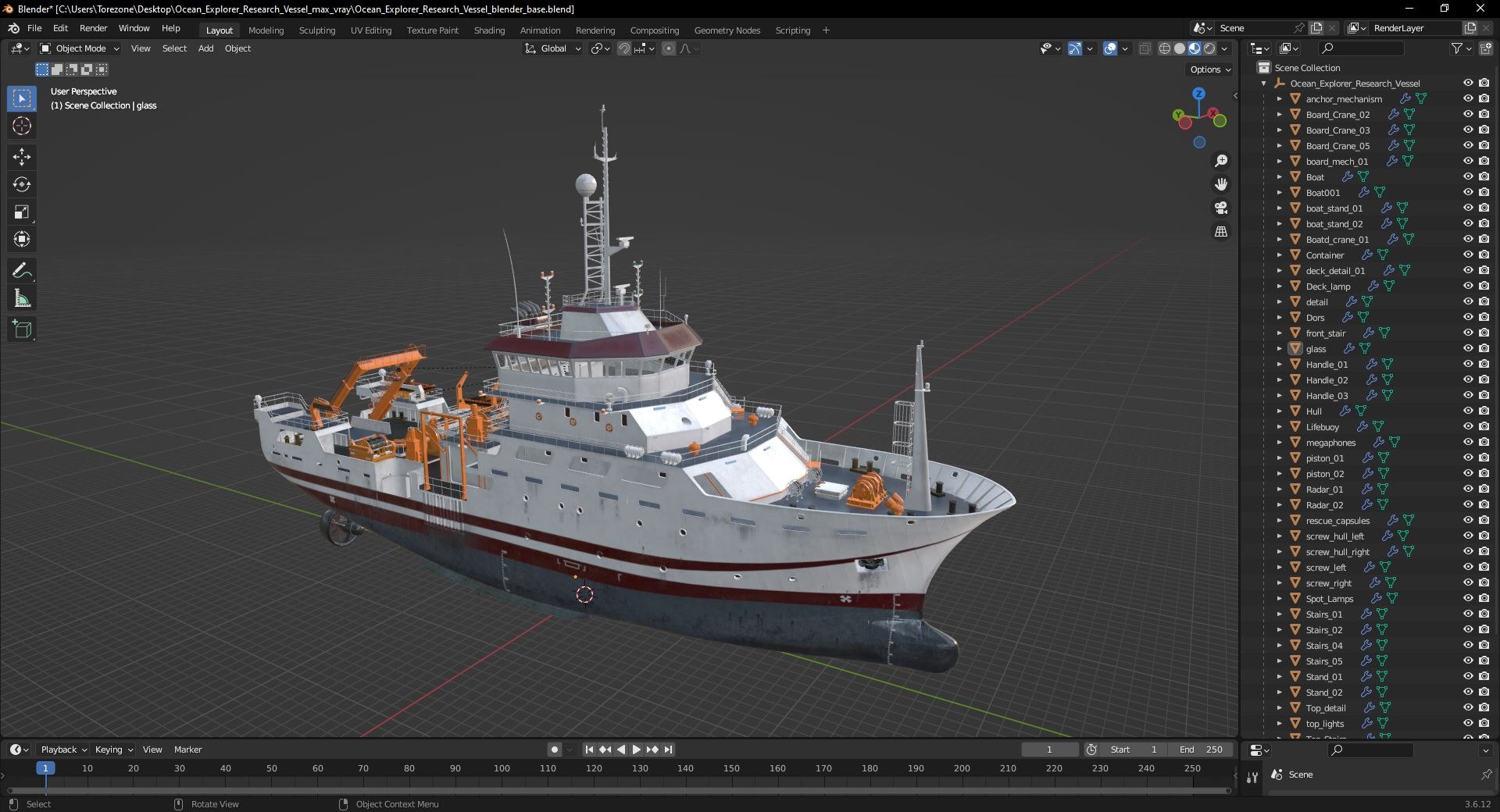Screen dimensions: 1500x812
Task: Disable Container in renders camera icon
Action: [1484, 255]
